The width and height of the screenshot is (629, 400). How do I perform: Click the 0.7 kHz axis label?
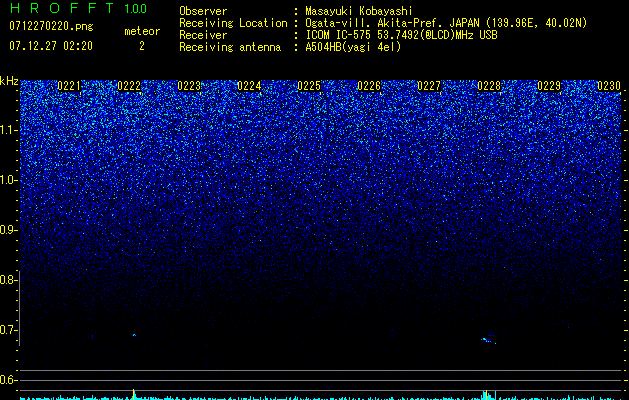(x=7, y=330)
